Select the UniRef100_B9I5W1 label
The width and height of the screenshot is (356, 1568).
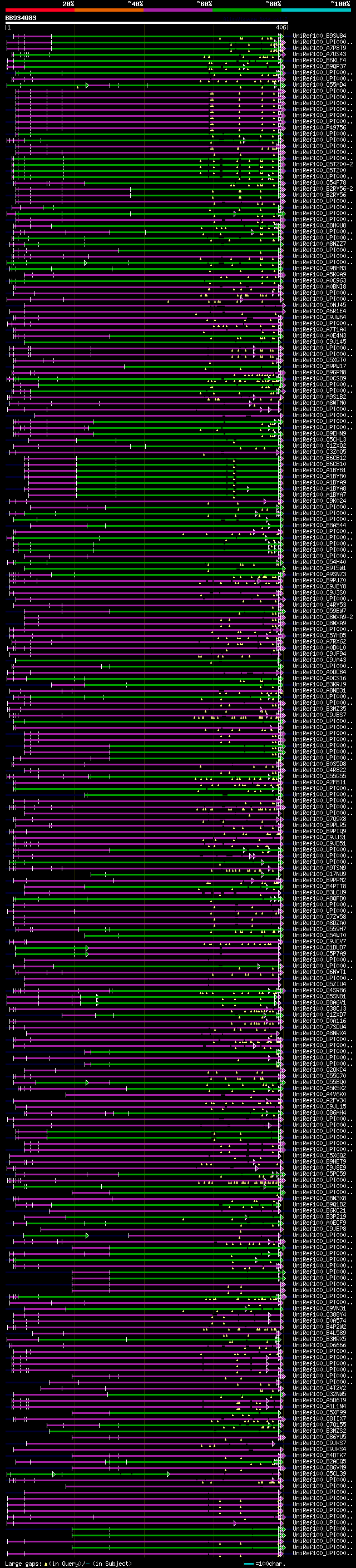point(319,568)
